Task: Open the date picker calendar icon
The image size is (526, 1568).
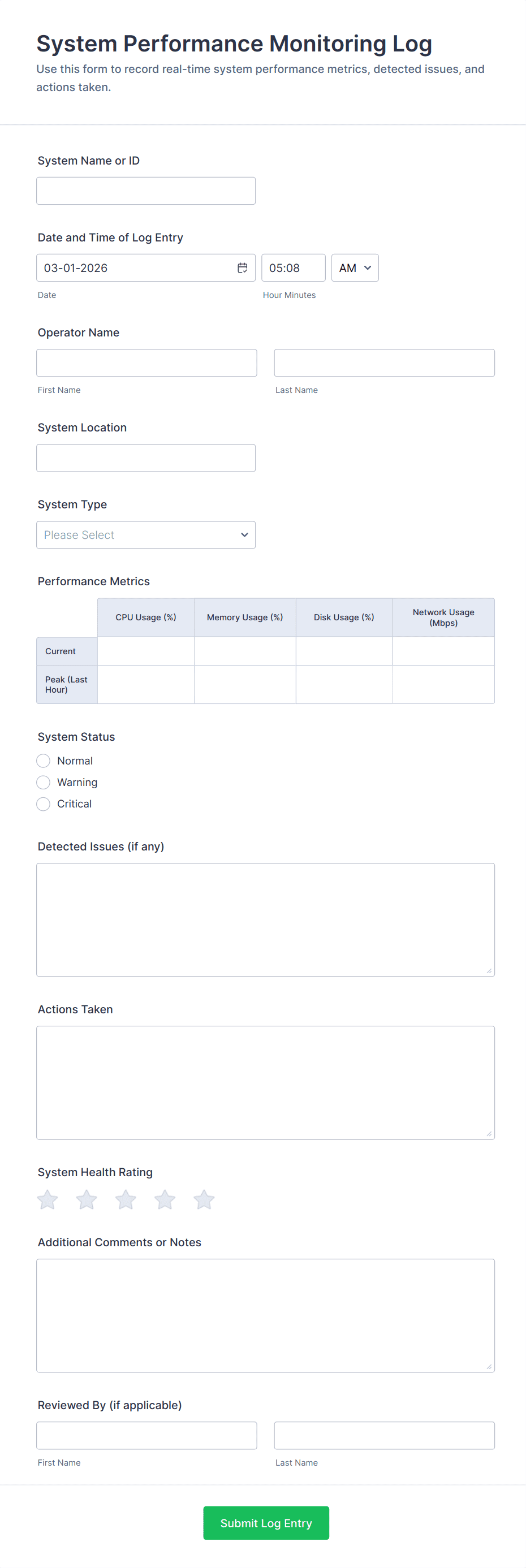Action: click(242, 268)
